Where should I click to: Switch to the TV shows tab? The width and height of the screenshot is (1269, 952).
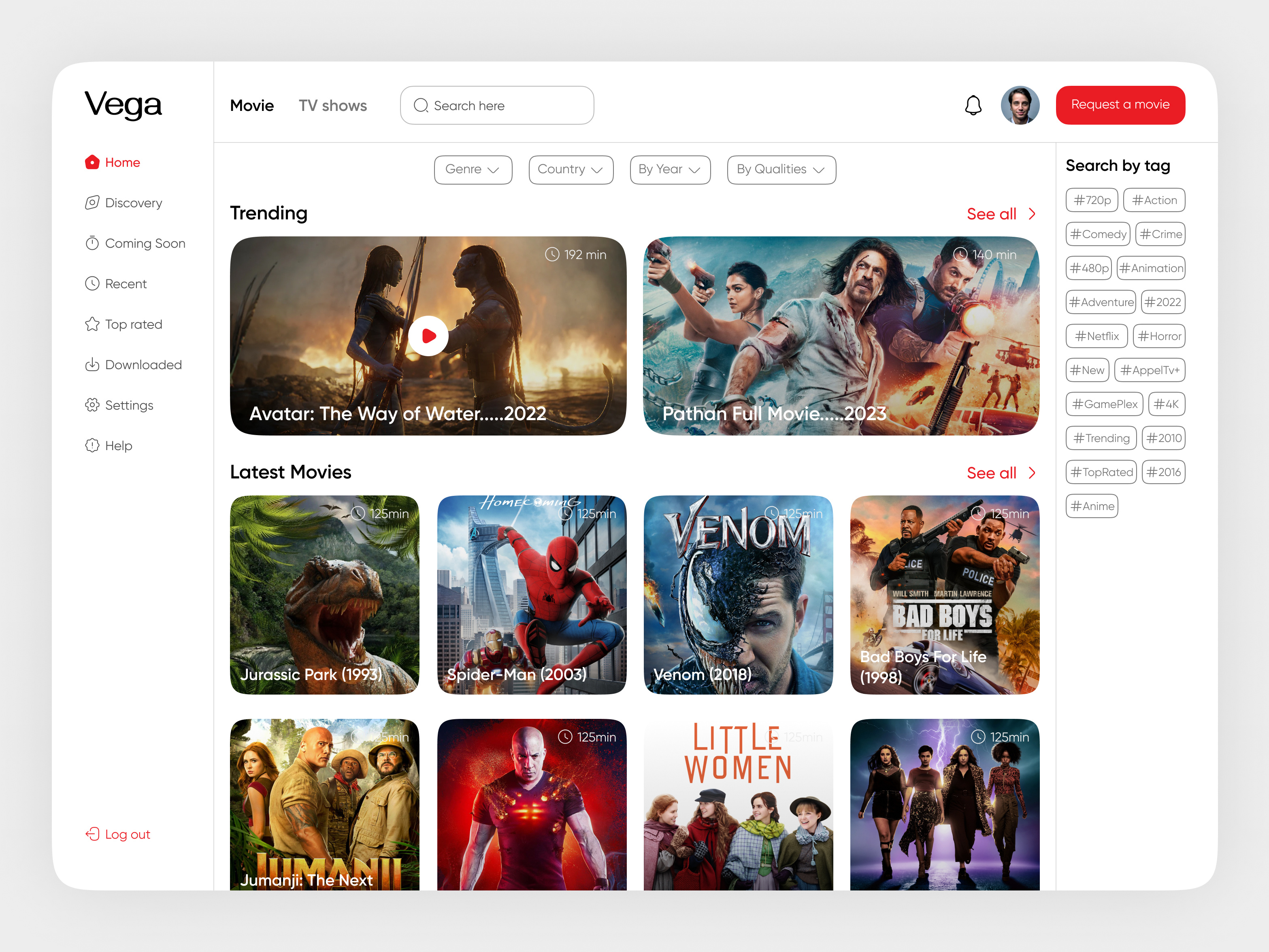(x=333, y=106)
